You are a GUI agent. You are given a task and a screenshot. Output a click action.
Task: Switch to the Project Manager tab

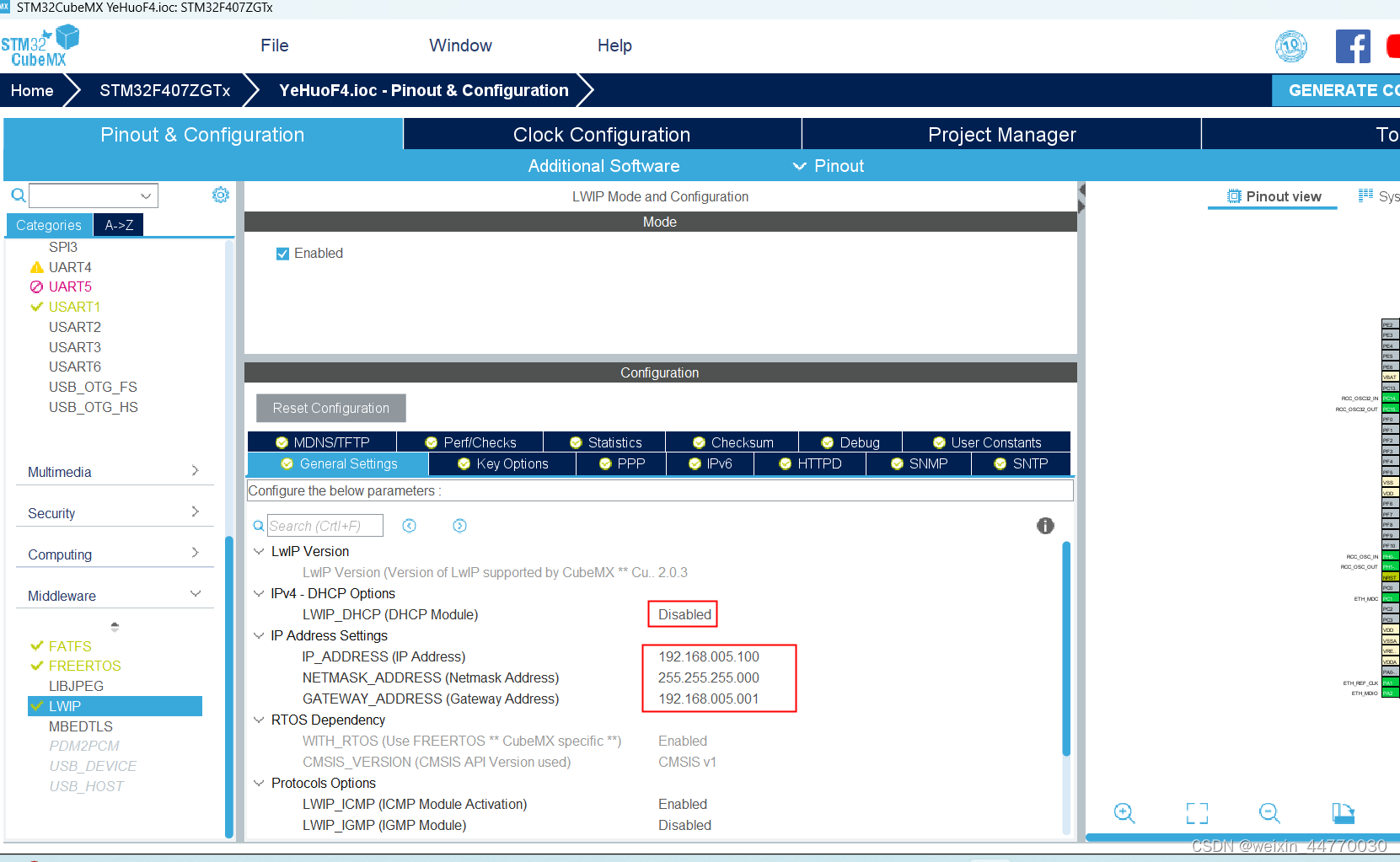(1001, 135)
